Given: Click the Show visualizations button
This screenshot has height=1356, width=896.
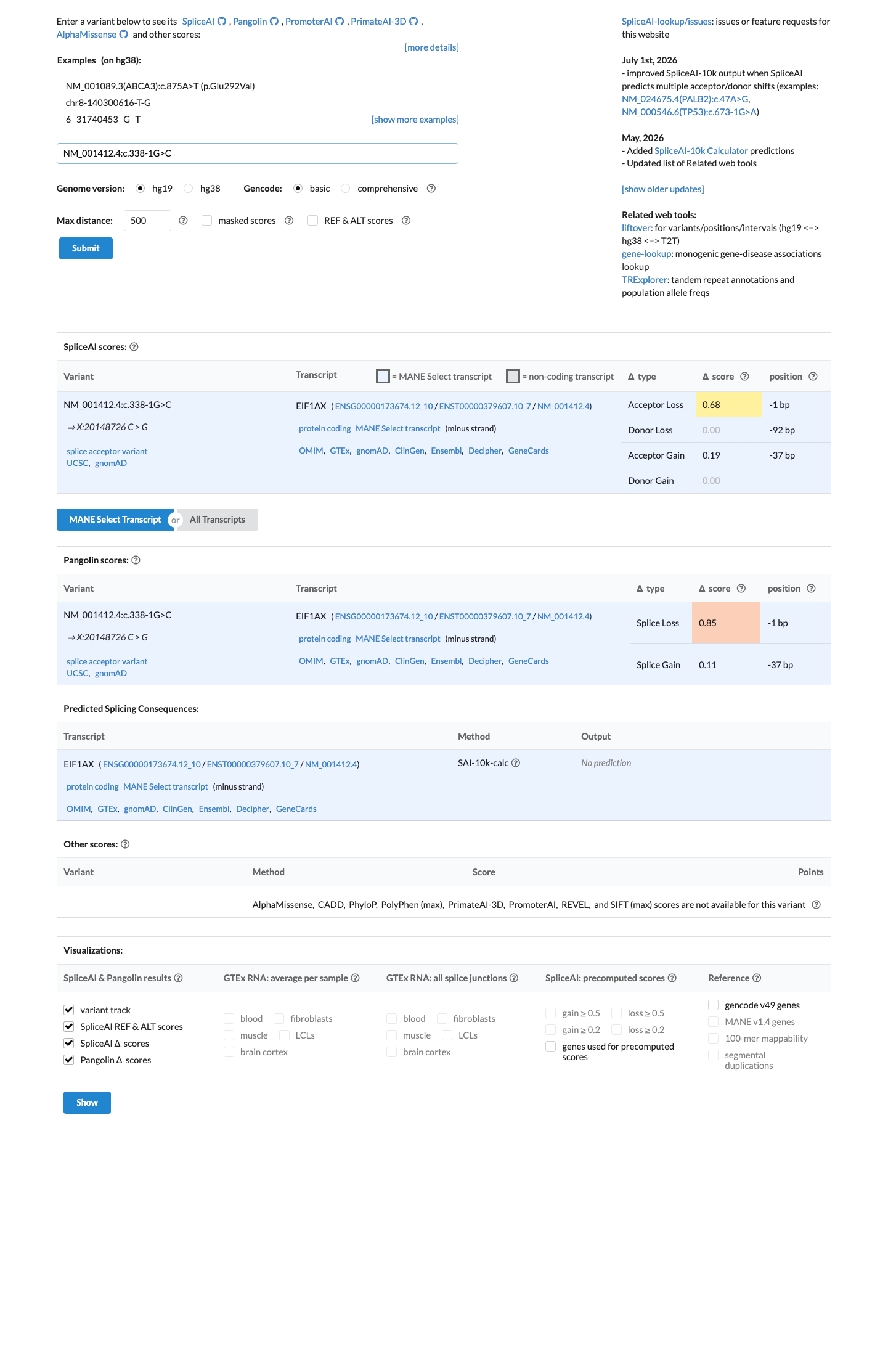Looking at the screenshot, I should click(87, 1103).
